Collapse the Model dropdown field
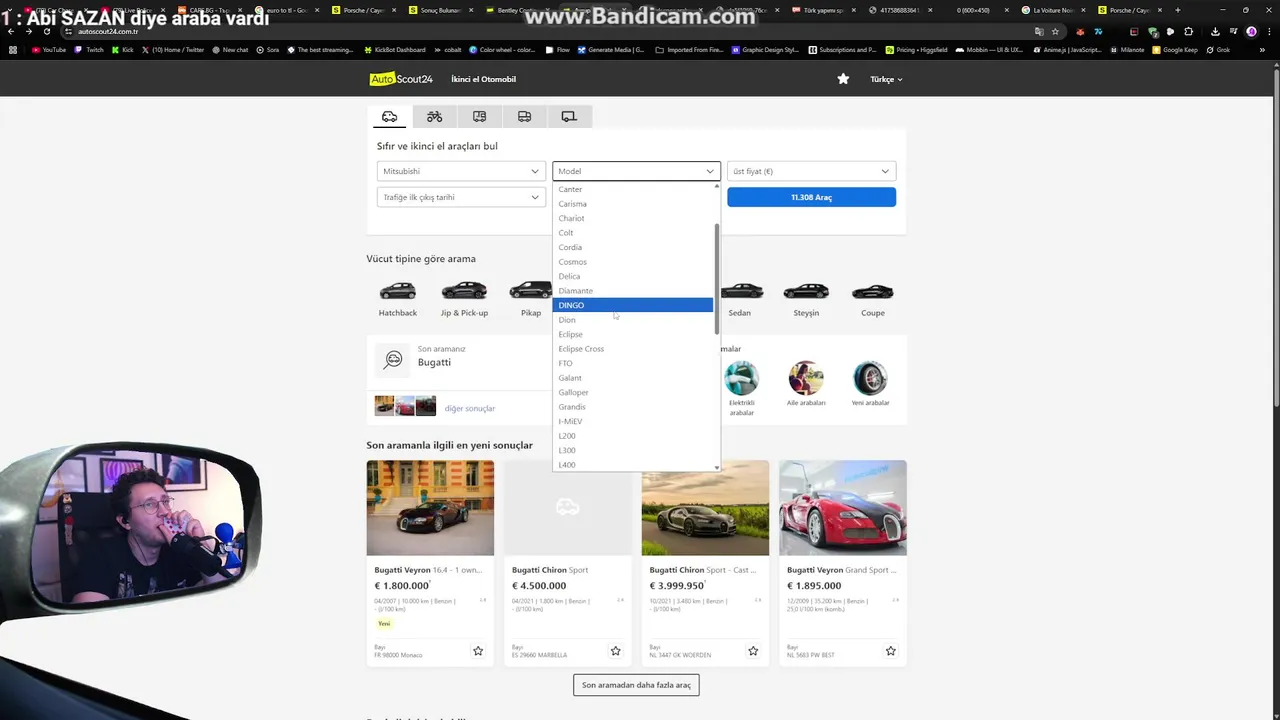 [636, 171]
